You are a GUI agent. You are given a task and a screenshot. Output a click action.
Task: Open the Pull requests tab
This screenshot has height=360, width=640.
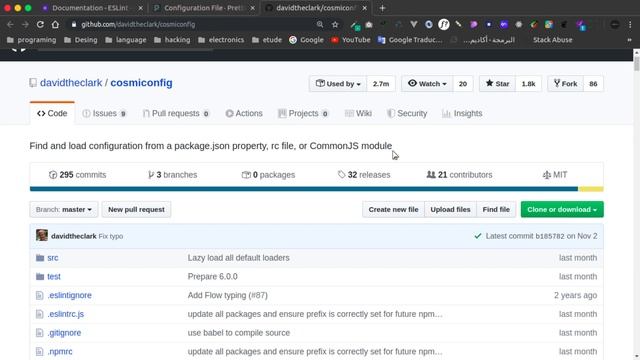[176, 113]
